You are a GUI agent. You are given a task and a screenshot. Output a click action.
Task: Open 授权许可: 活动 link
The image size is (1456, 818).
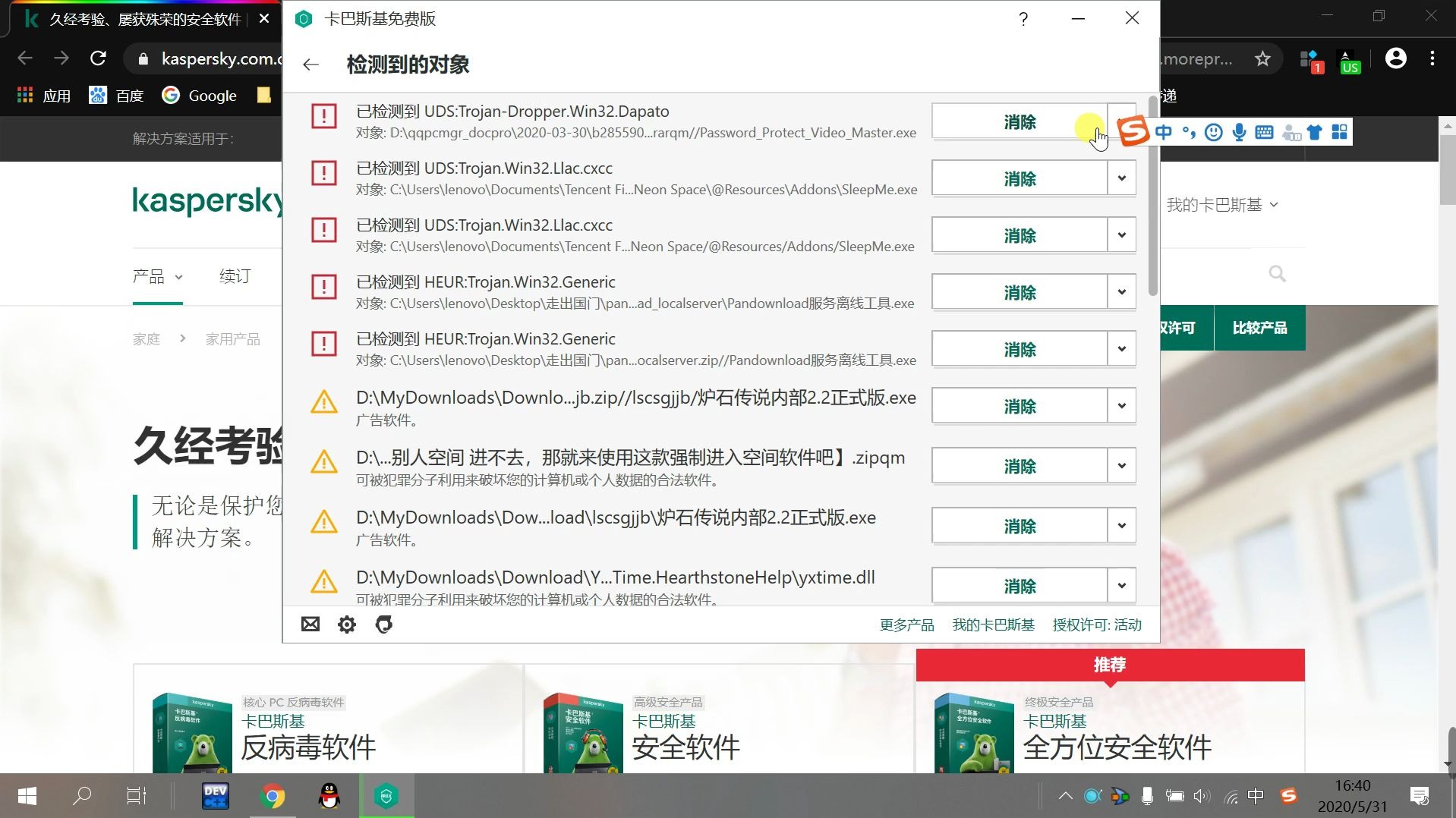tap(1097, 625)
